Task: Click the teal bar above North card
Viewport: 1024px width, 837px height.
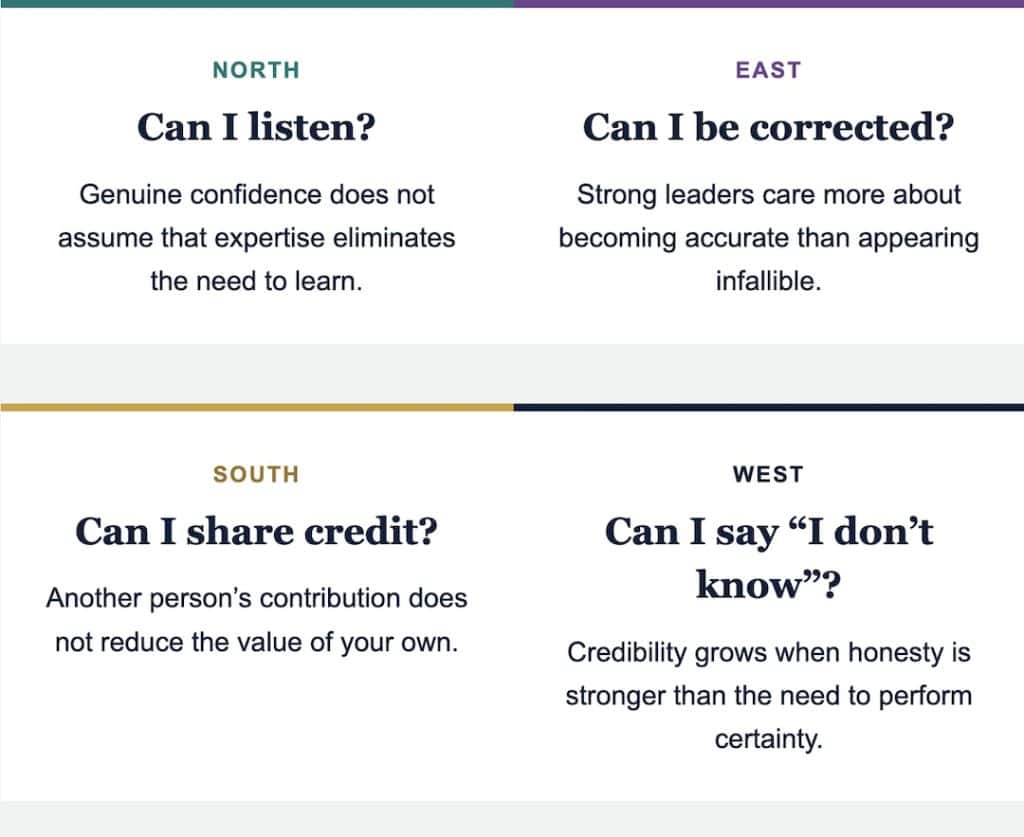Action: click(x=257, y=4)
